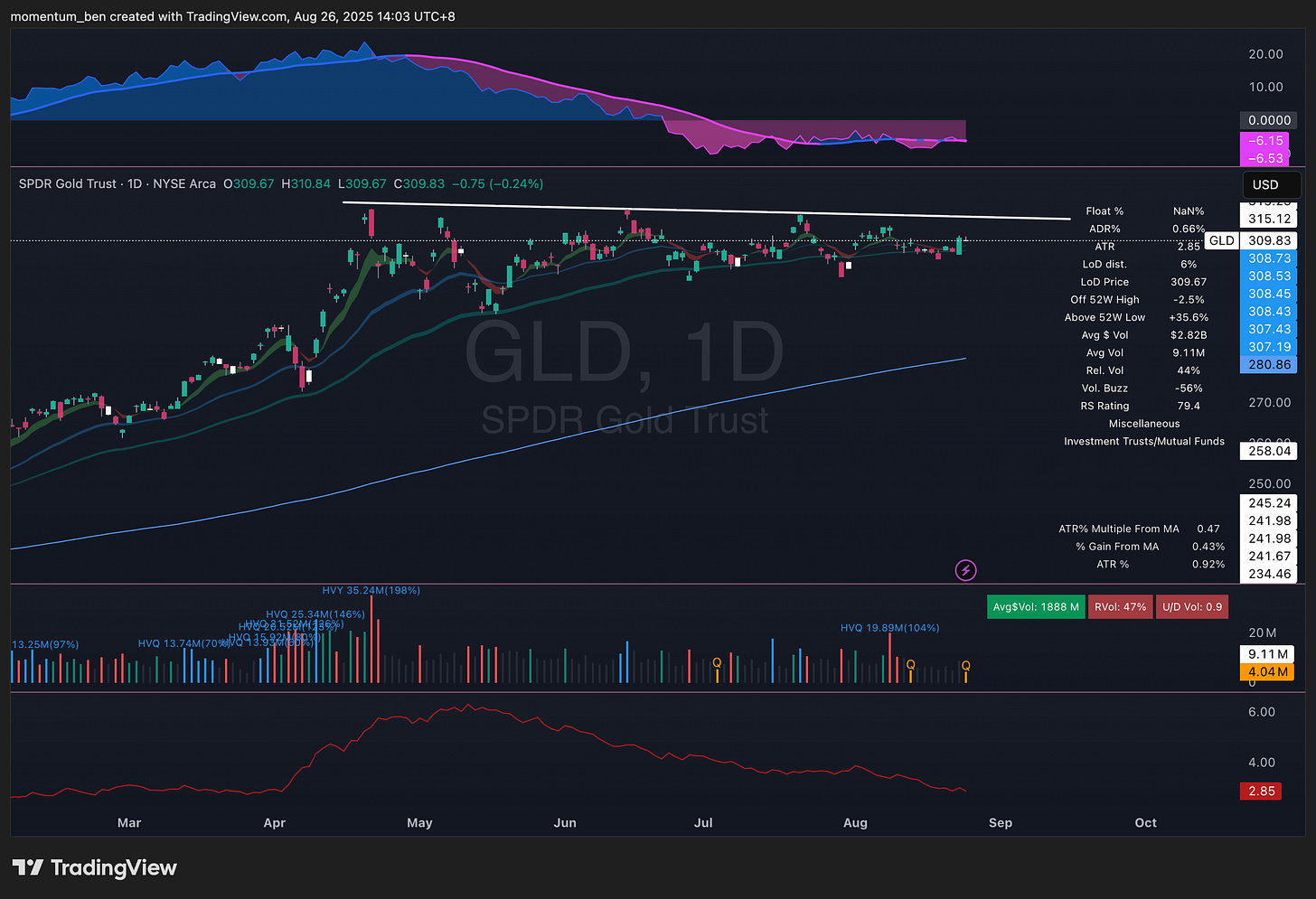The height and width of the screenshot is (899, 1316).
Task: Click the magenta −6.15 indicator value
Action: [x=1264, y=141]
